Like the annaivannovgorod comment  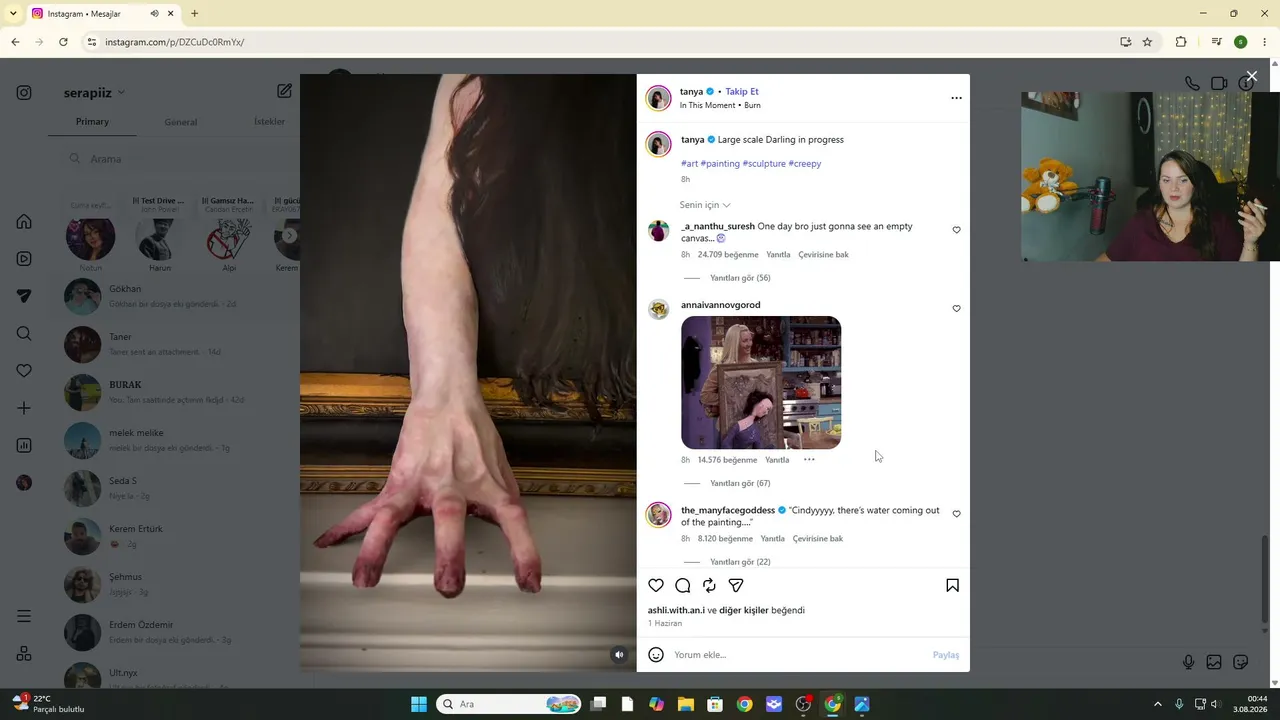956,309
